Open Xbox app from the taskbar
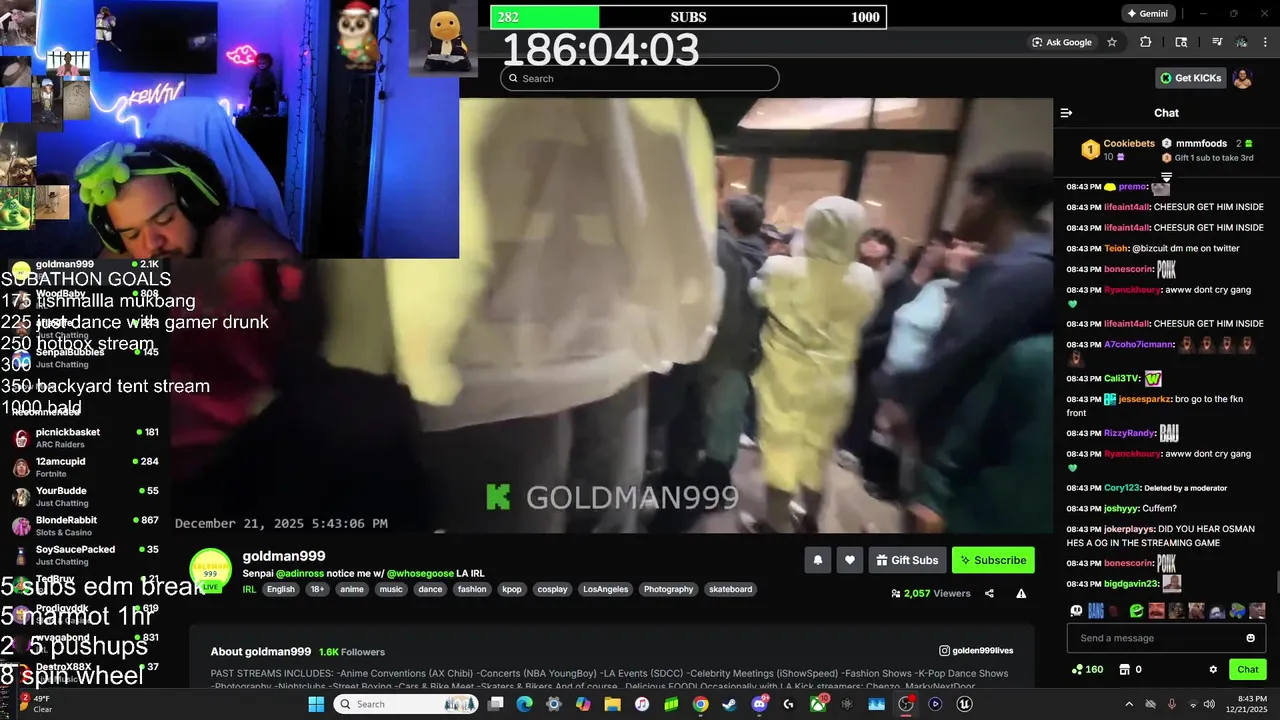 point(818,704)
